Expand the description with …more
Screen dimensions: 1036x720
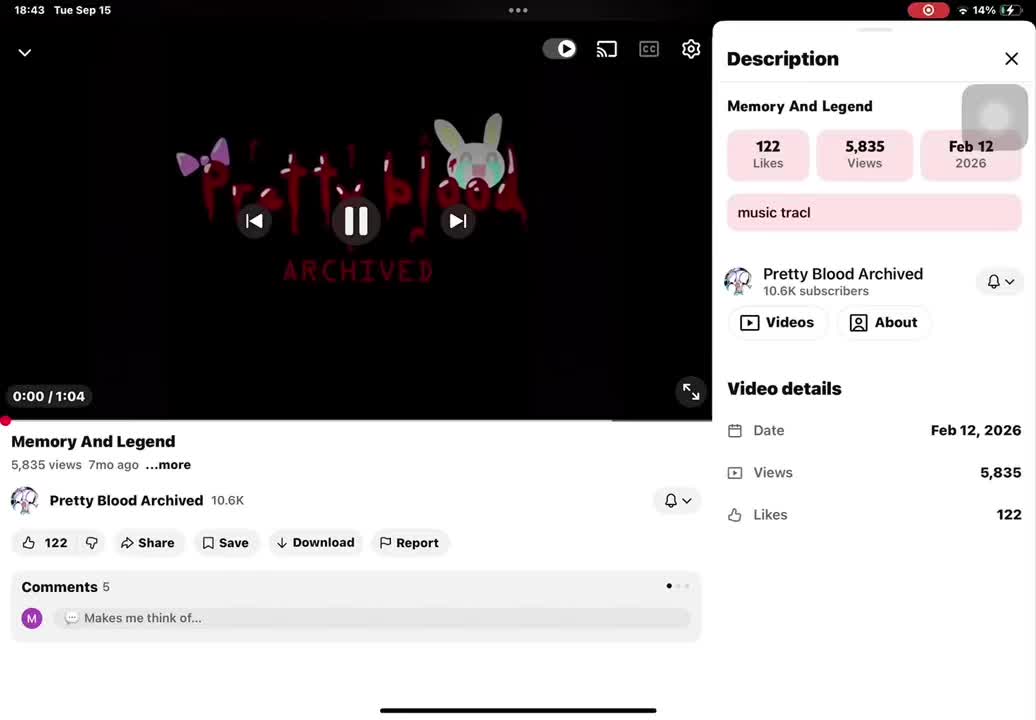168,465
